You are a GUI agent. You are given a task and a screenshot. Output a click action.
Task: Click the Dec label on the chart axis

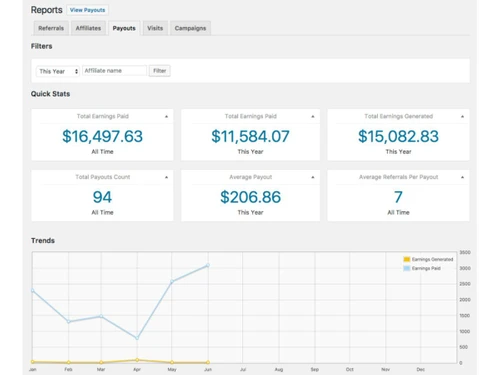[421, 369]
